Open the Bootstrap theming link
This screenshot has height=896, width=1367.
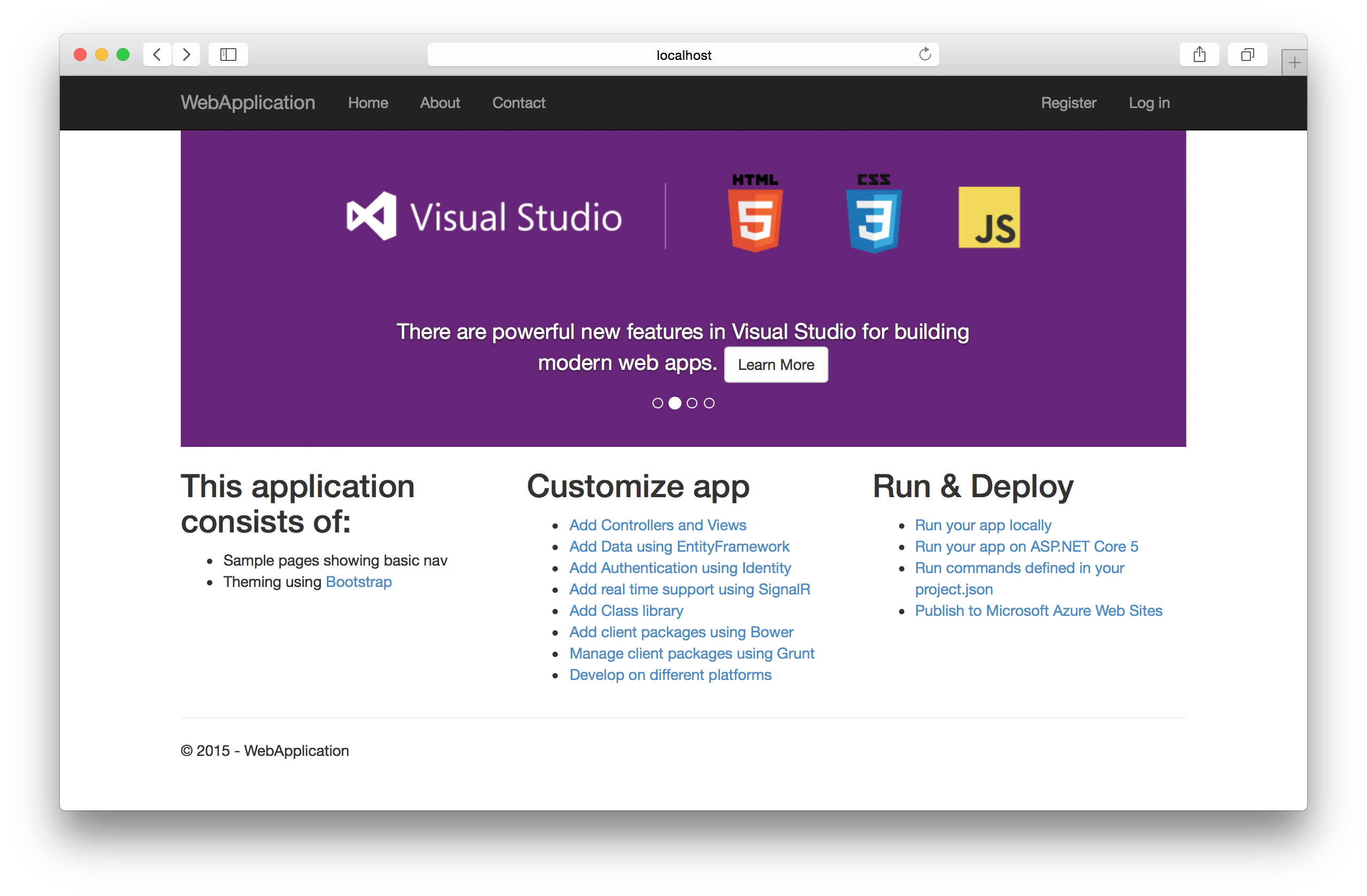point(358,582)
